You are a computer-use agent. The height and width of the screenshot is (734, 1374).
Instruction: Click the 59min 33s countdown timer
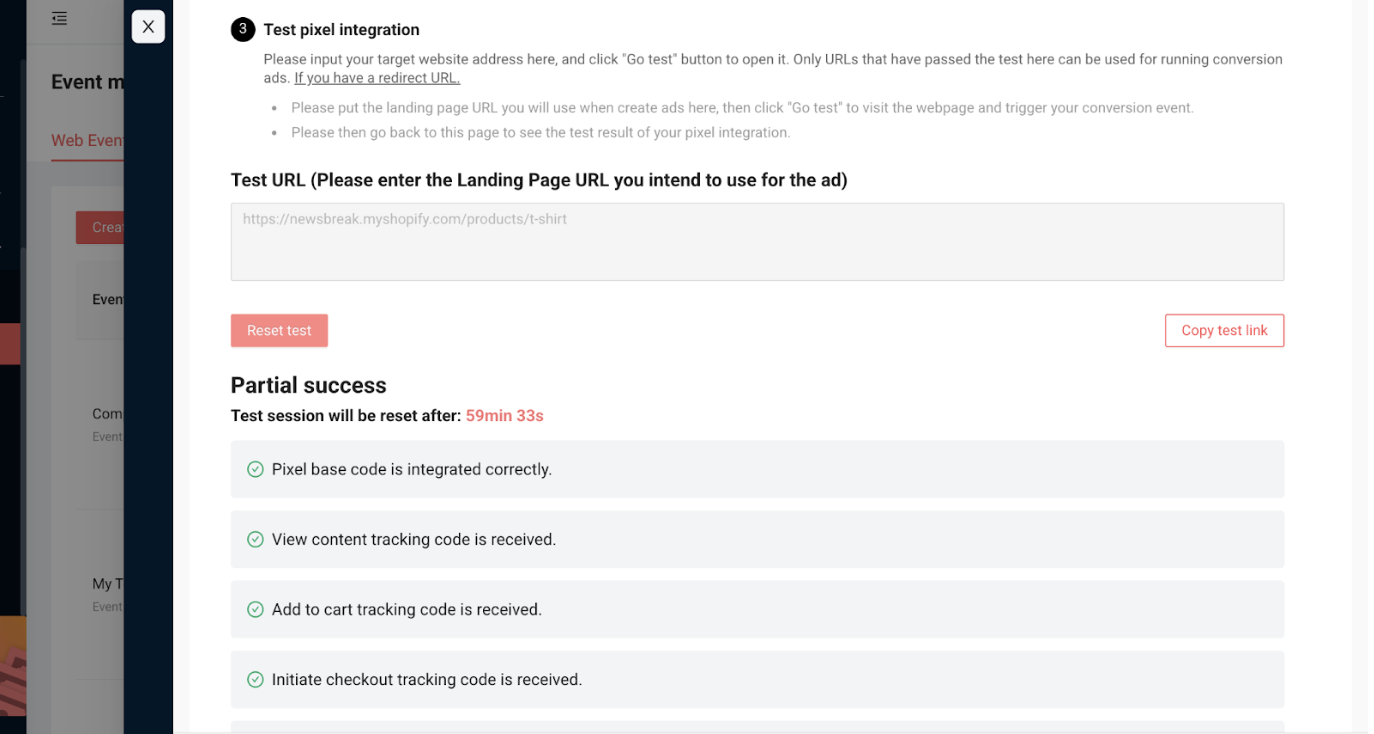[504, 415]
